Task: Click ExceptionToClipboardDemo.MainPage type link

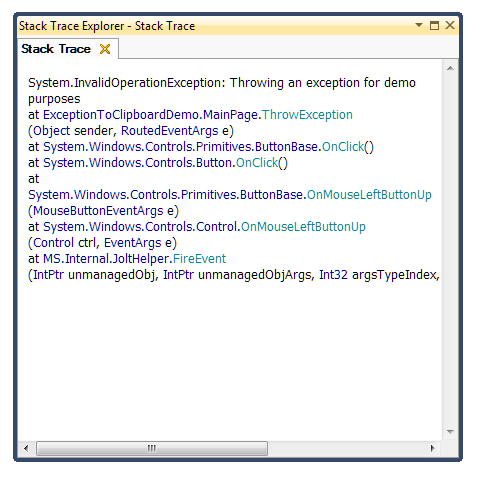Action: point(151,115)
